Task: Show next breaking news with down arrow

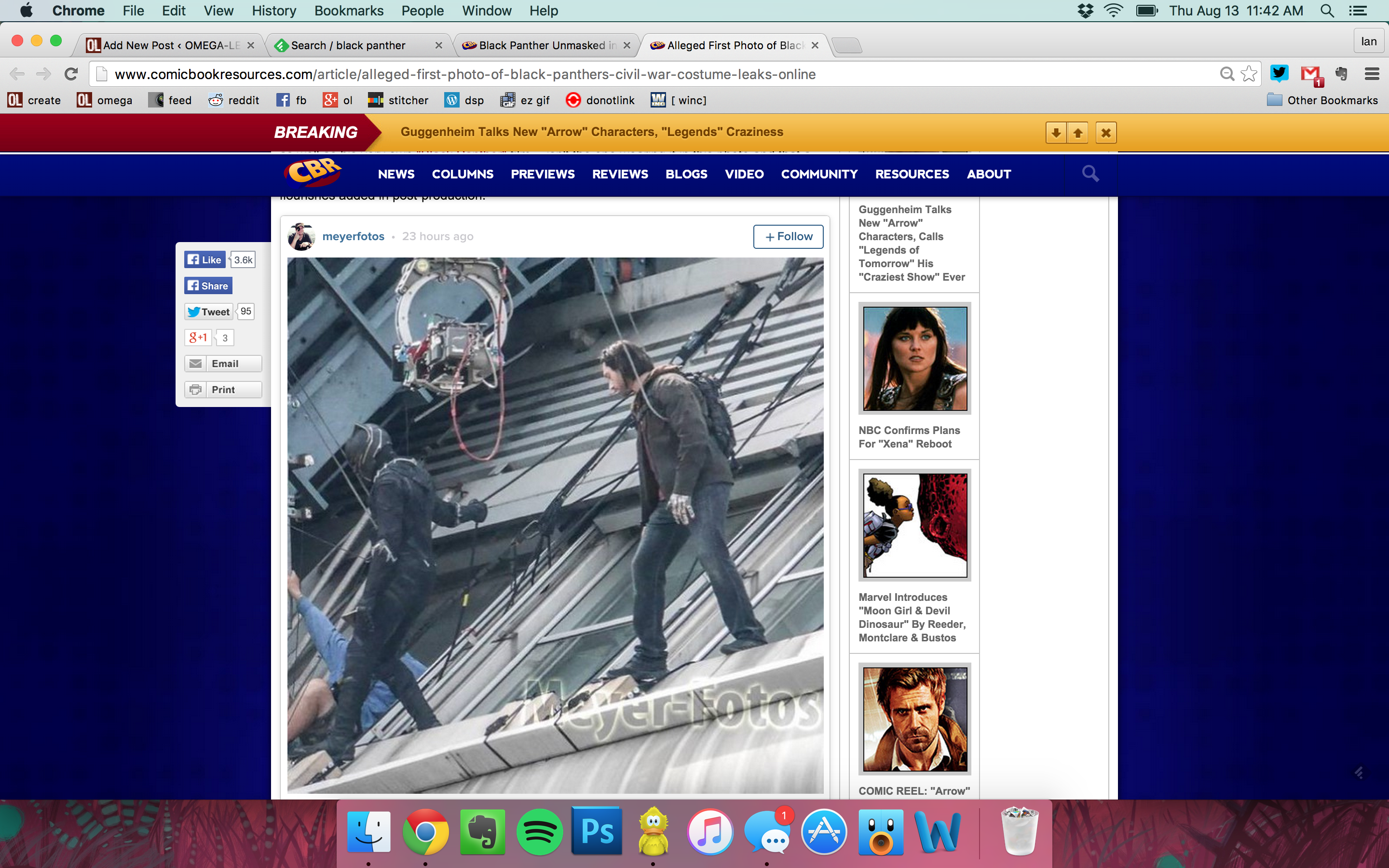Action: pyautogui.click(x=1056, y=133)
